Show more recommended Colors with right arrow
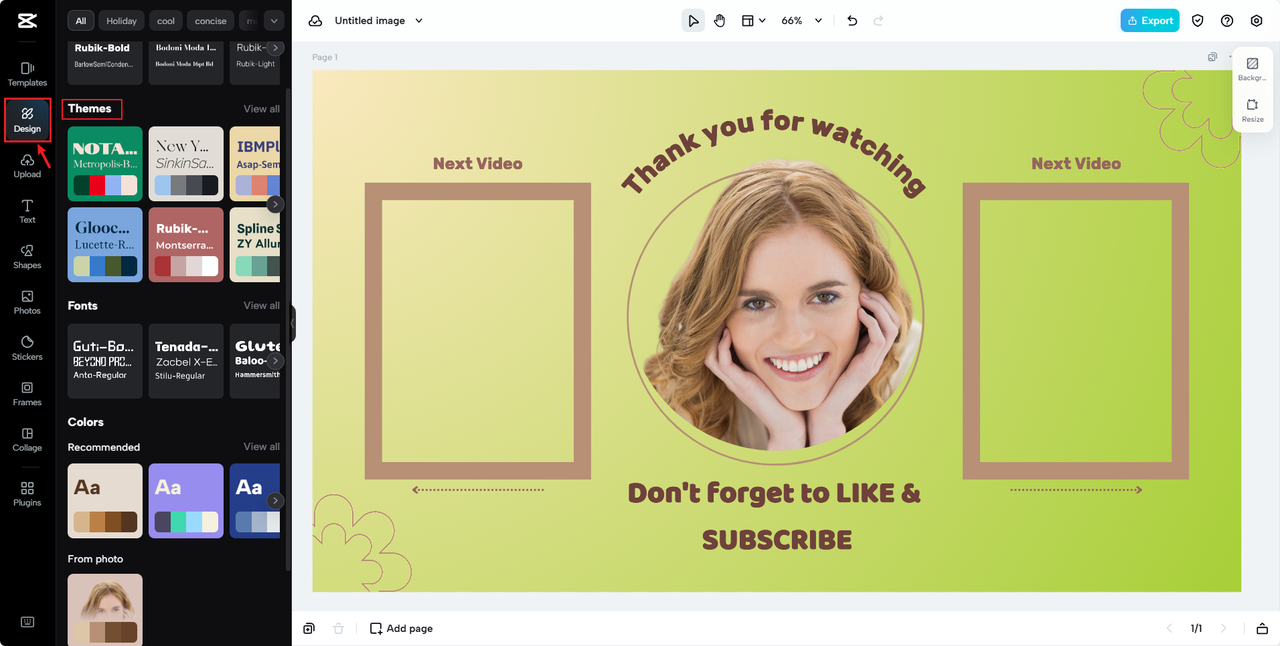The height and width of the screenshot is (646, 1280). point(275,500)
